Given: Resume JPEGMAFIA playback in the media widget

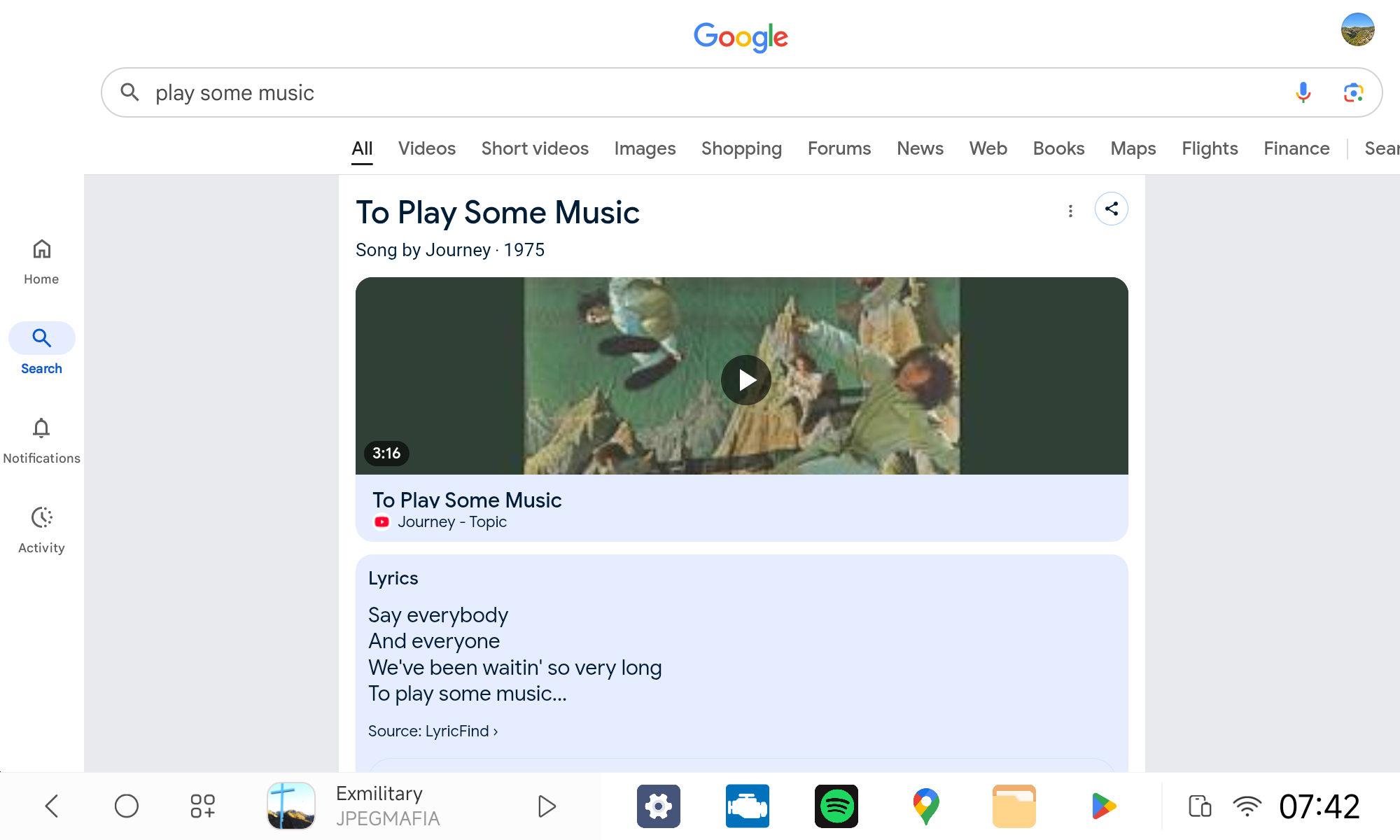Looking at the screenshot, I should 547,806.
